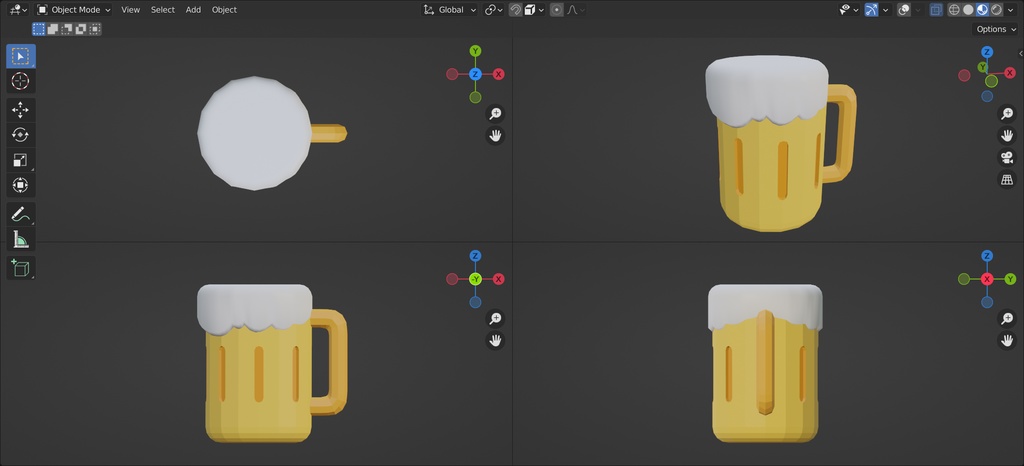Activate the 3D Cursor tool
The image size is (1024, 466).
point(21,82)
